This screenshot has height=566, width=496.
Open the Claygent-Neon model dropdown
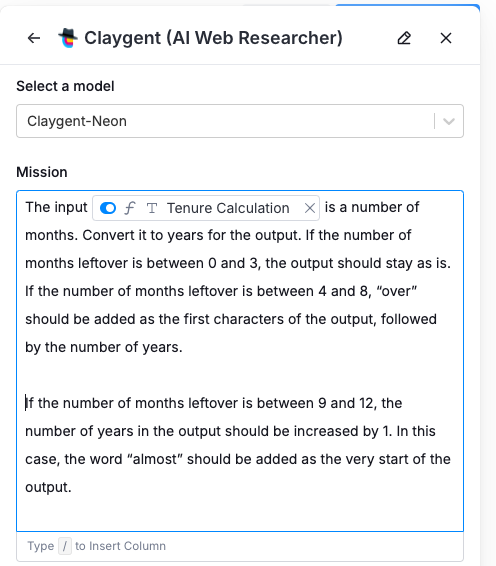[x=240, y=121]
